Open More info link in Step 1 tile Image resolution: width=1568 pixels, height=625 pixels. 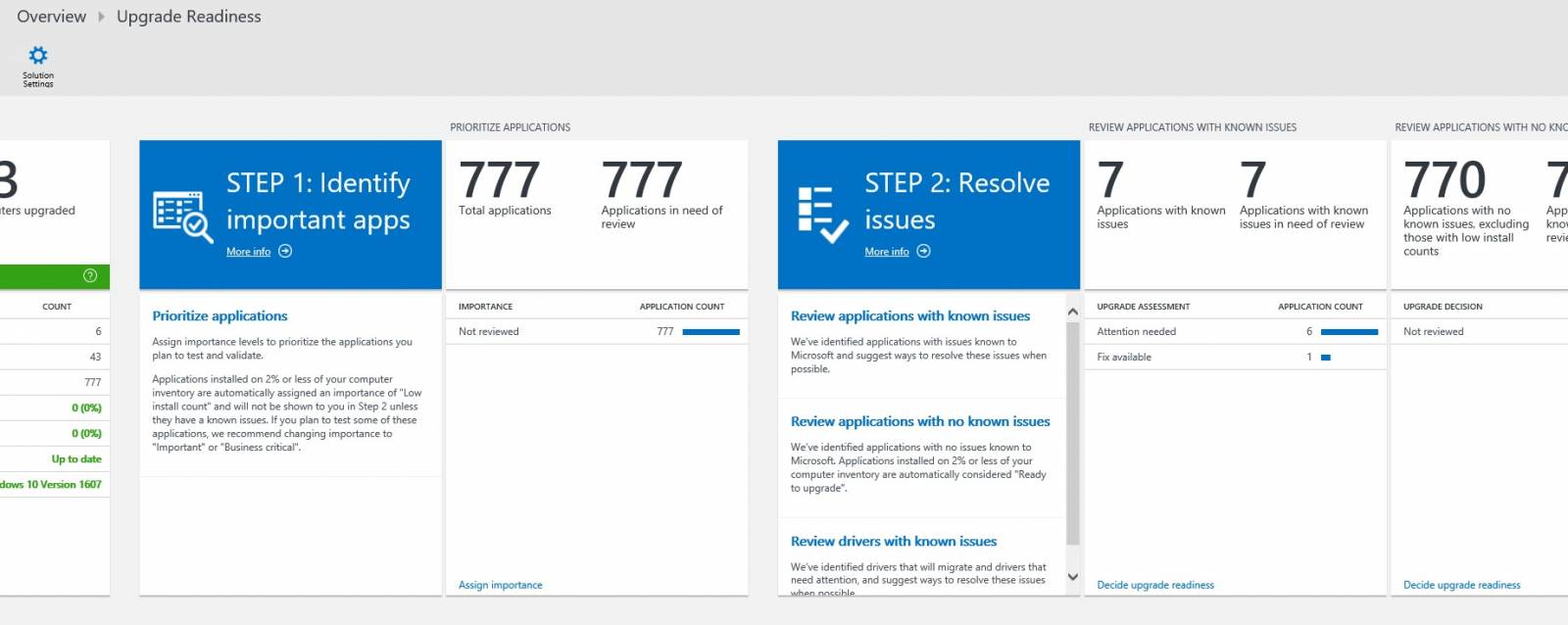click(248, 252)
